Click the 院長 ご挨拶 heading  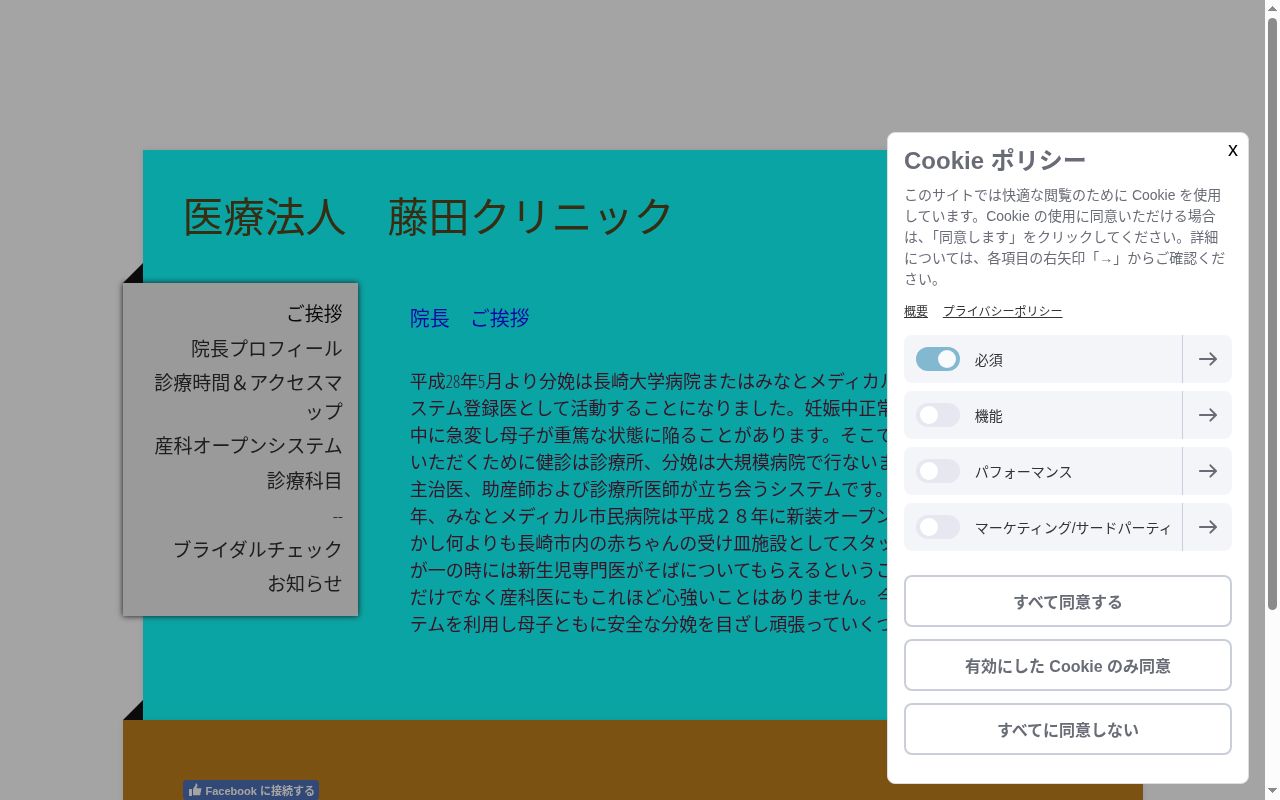(470, 318)
